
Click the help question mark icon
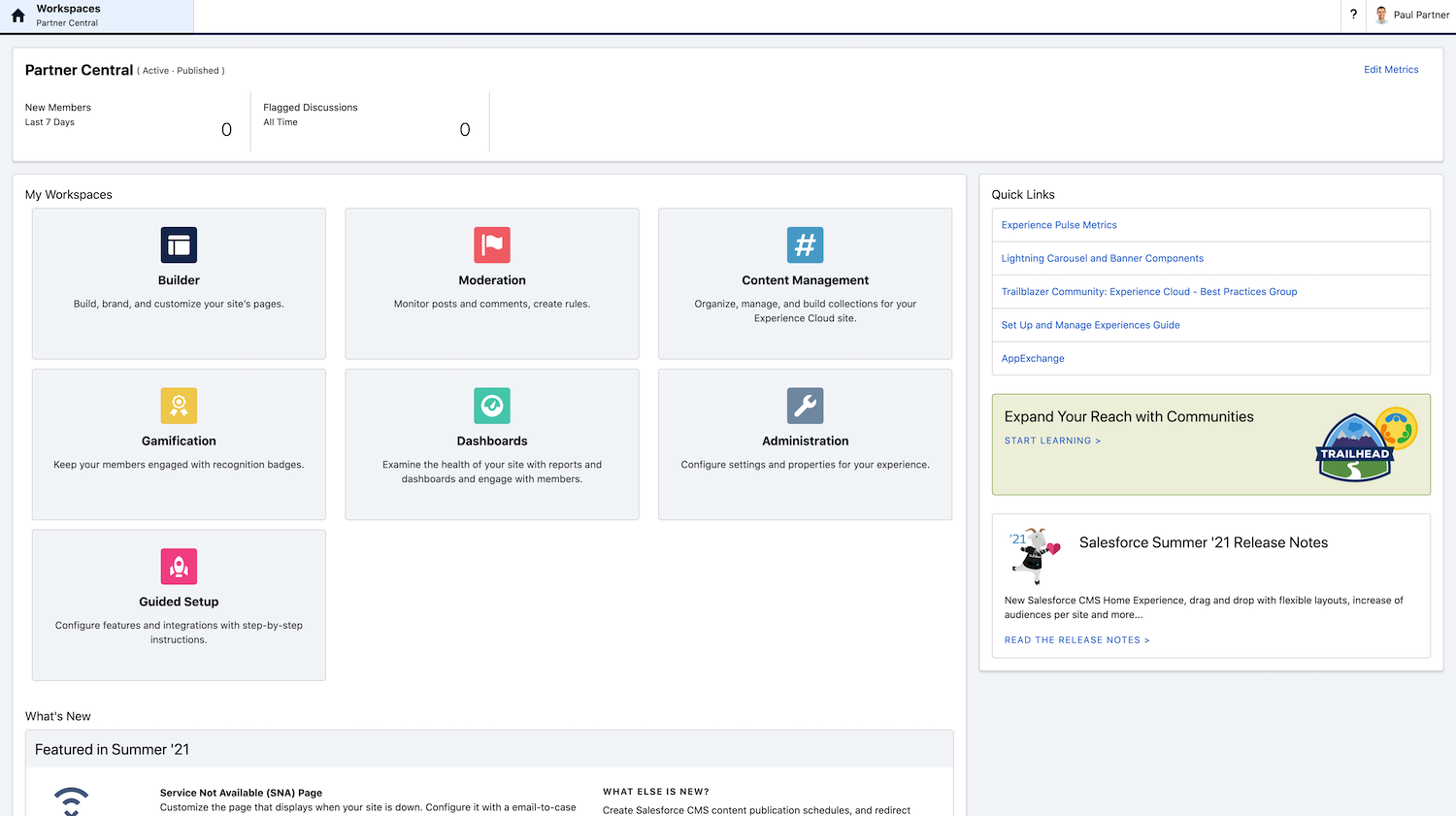(x=1353, y=15)
